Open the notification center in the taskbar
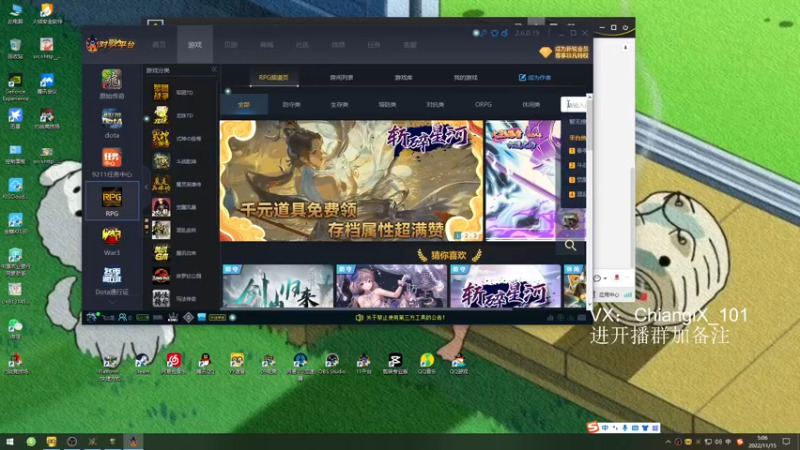800x450 pixels. pyautogui.click(x=787, y=442)
